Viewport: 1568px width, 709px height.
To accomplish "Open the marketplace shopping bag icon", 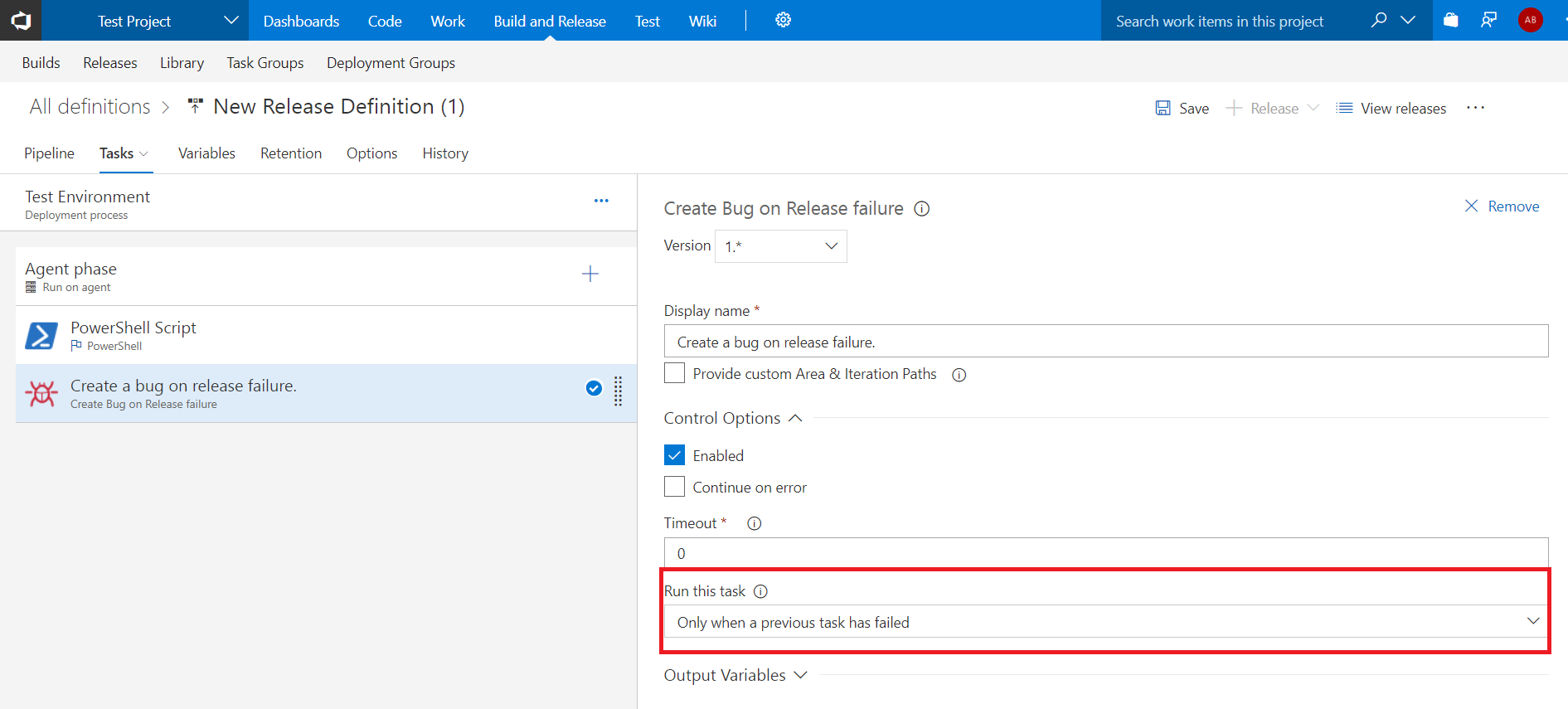I will (x=1450, y=20).
